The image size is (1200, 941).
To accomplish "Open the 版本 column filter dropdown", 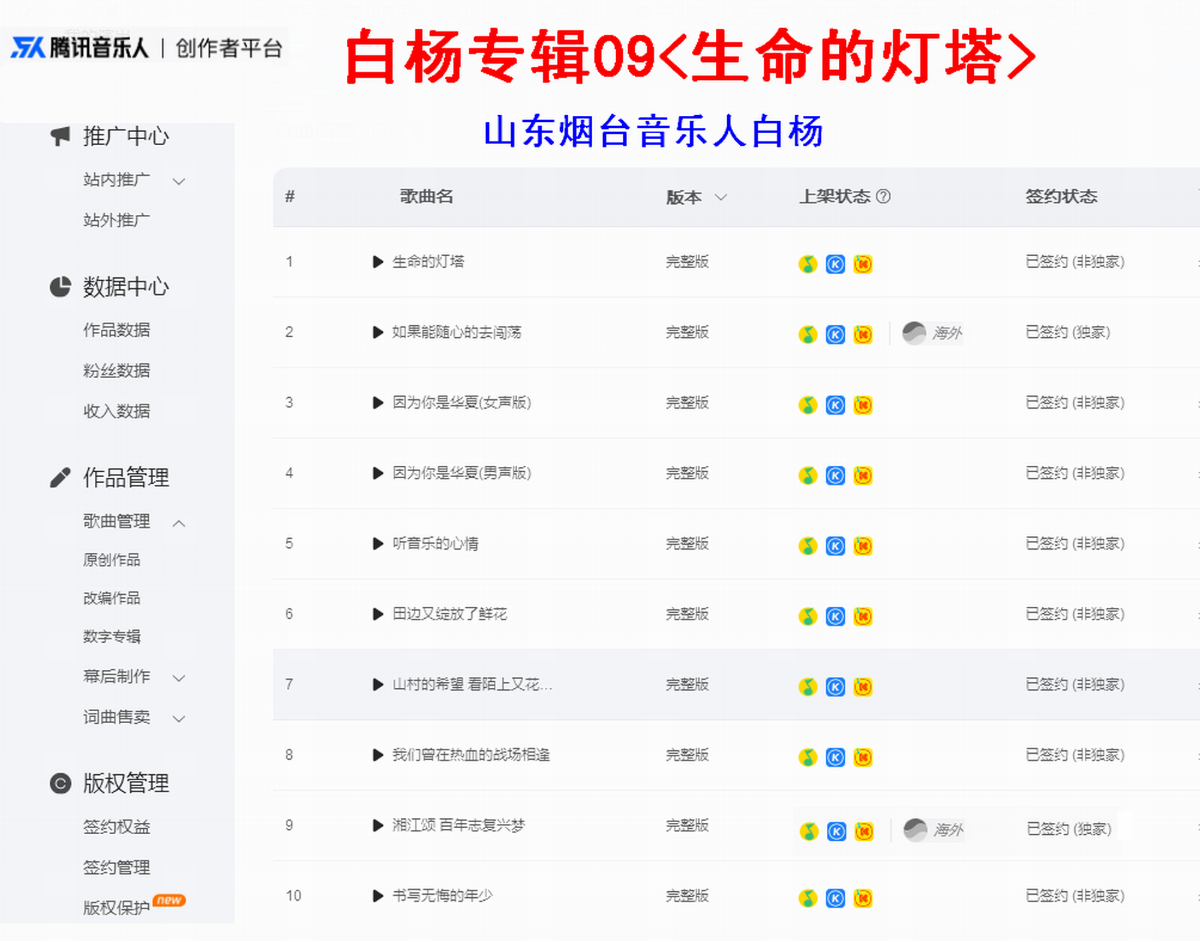I will pos(720,198).
